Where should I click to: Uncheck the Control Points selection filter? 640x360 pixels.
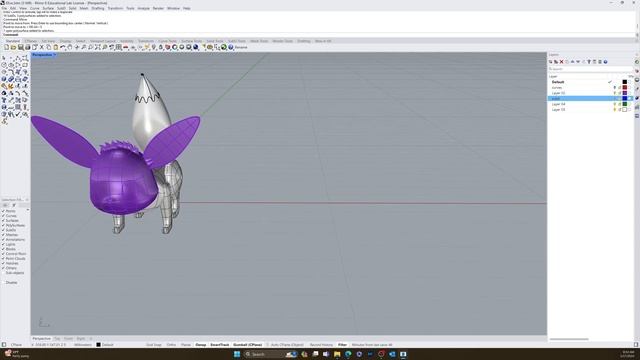point(3,253)
